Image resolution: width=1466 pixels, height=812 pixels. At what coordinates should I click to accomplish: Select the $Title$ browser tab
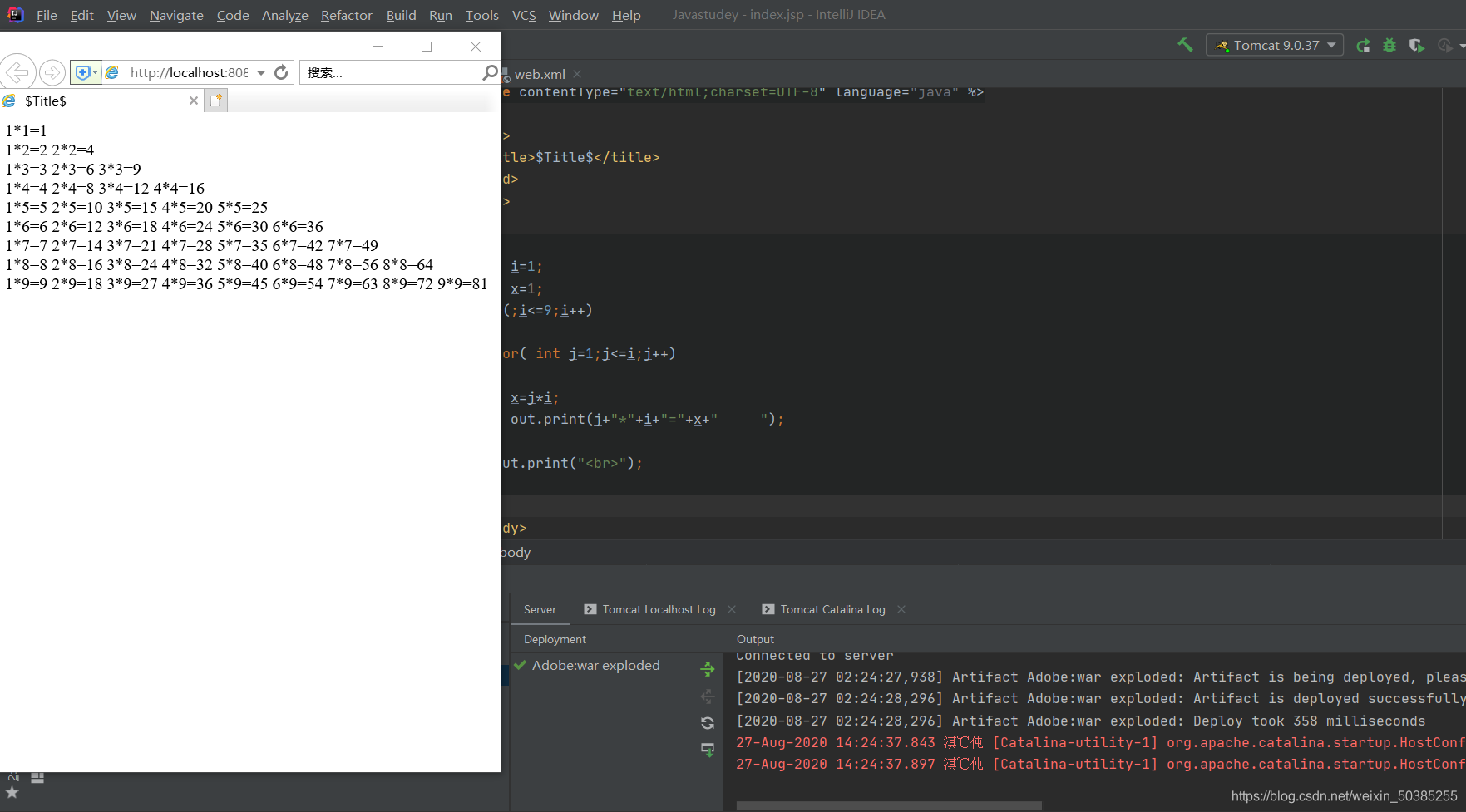(x=101, y=101)
